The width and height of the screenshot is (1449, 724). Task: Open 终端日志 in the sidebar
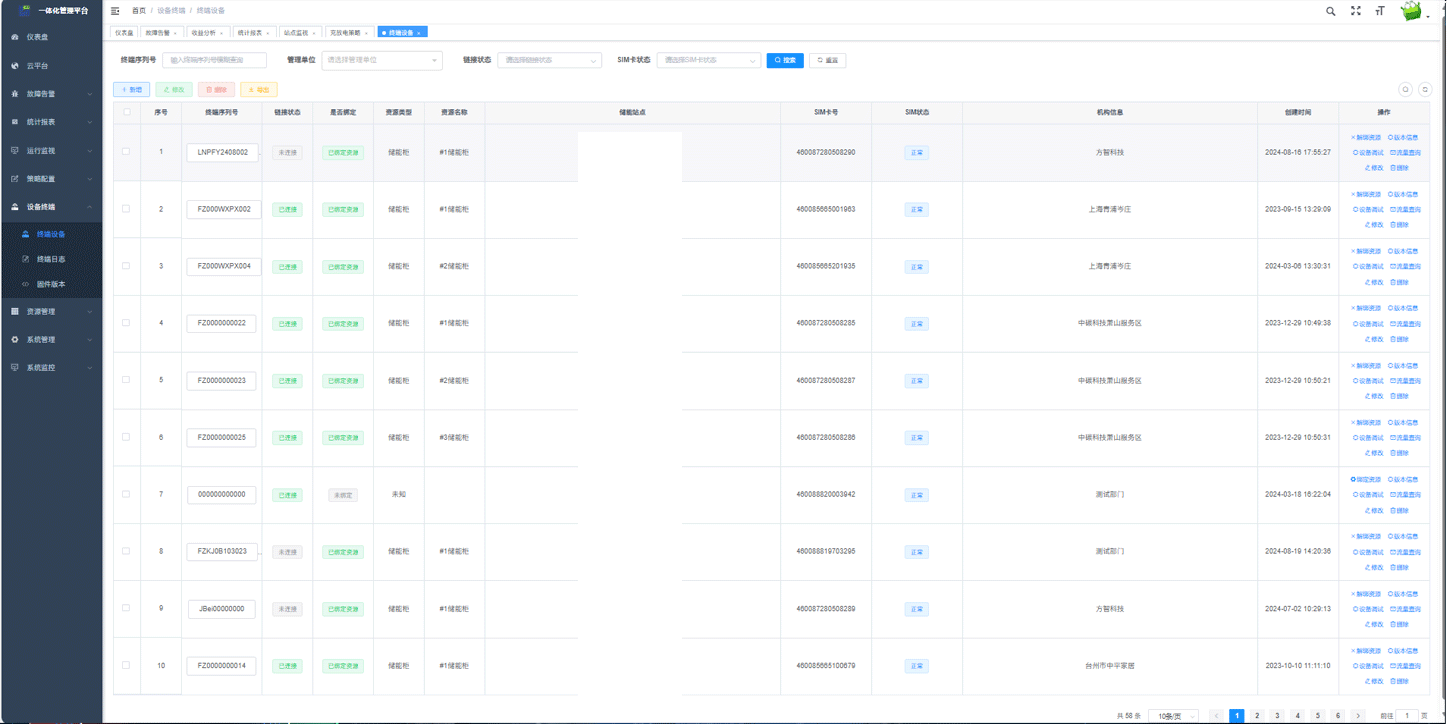coord(50,259)
